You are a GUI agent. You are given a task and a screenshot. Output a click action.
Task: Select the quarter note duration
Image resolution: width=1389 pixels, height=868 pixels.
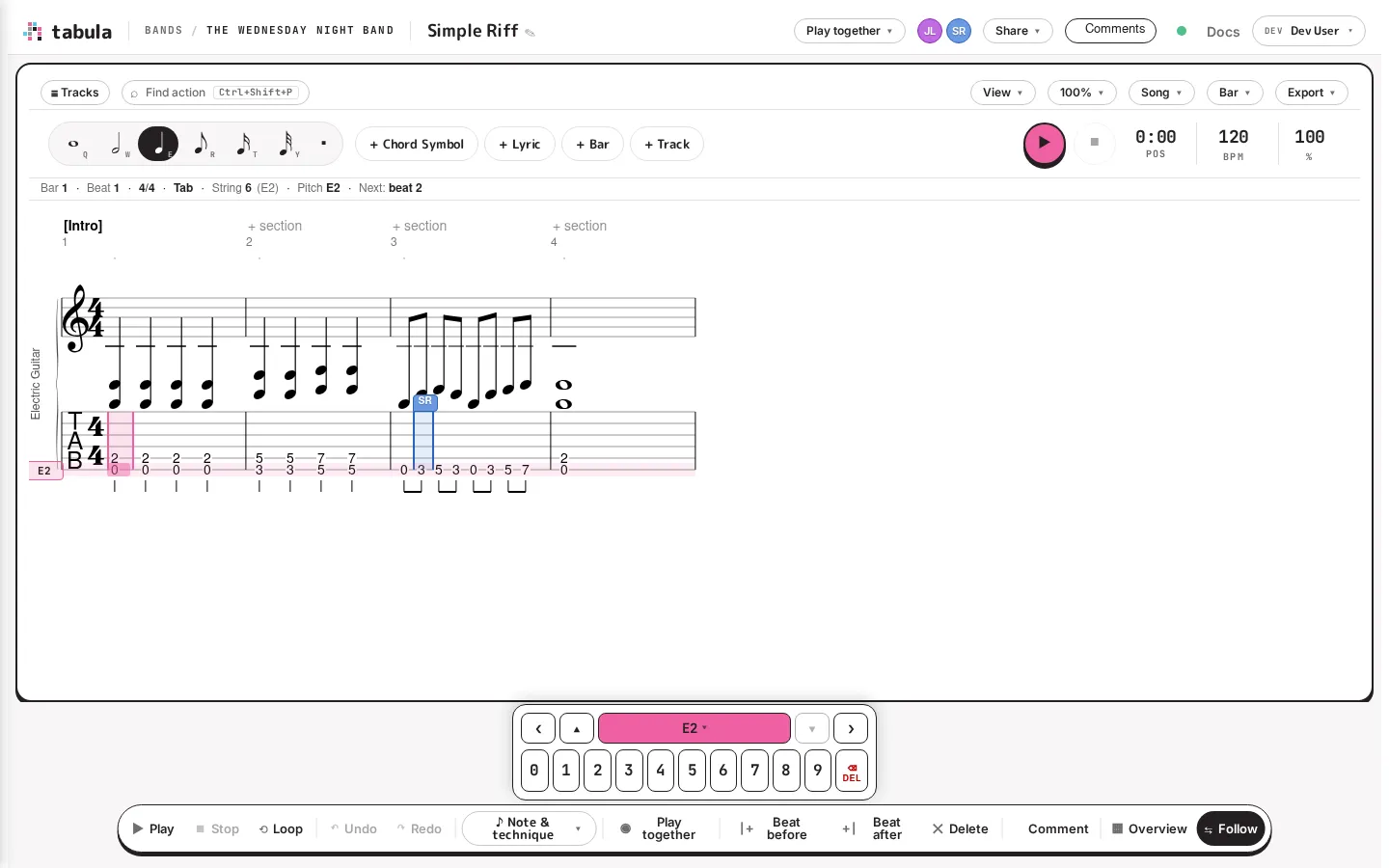click(x=158, y=144)
